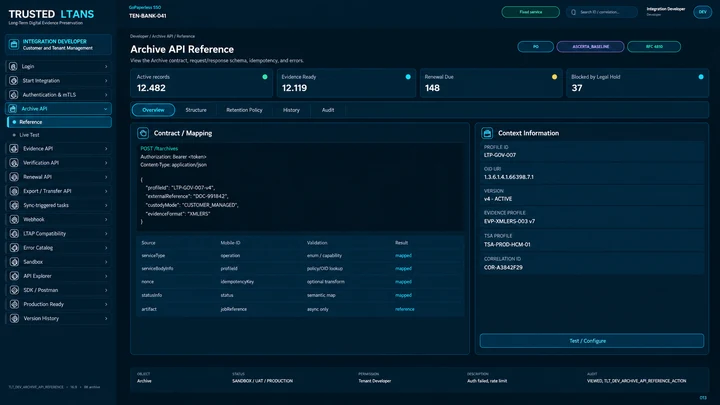
Task: Click the 'EVP-XMLERS-003 v7' value
Action: [x=509, y=221]
